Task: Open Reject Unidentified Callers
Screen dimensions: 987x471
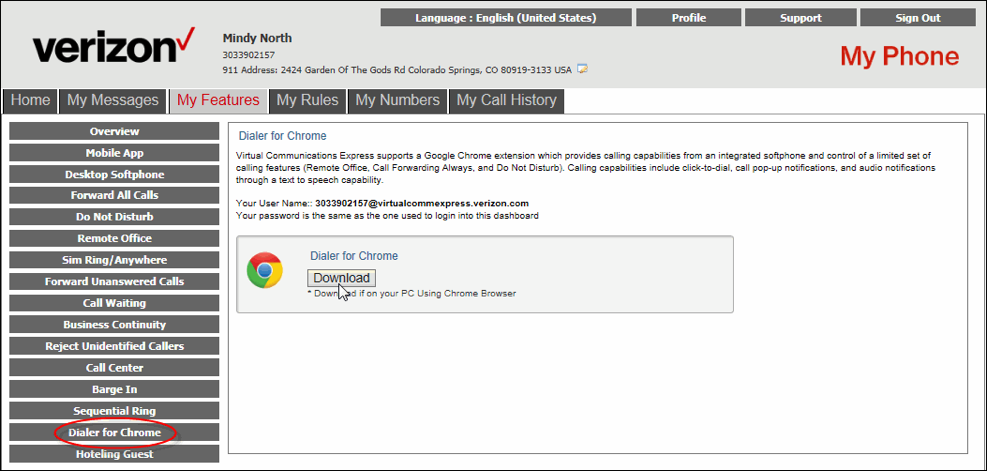Action: (x=114, y=346)
